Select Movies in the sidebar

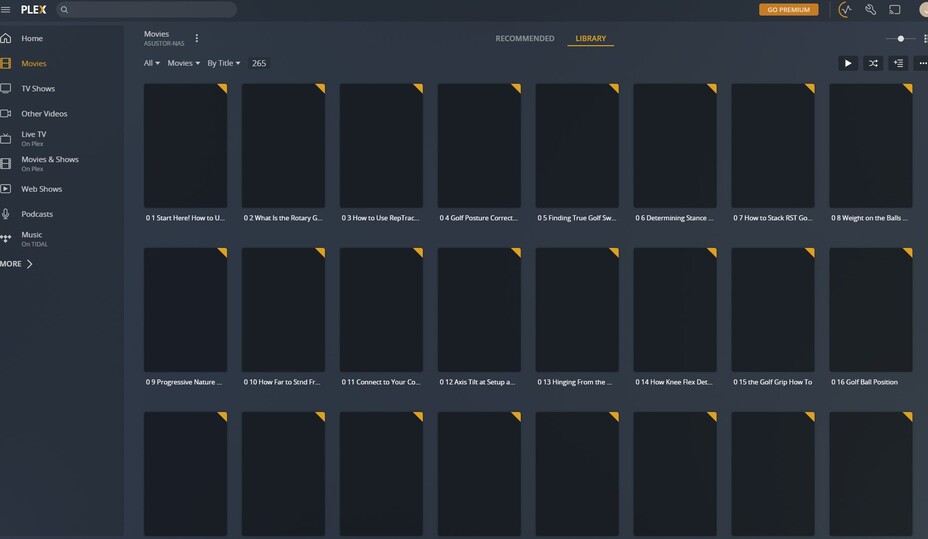[x=34, y=63]
